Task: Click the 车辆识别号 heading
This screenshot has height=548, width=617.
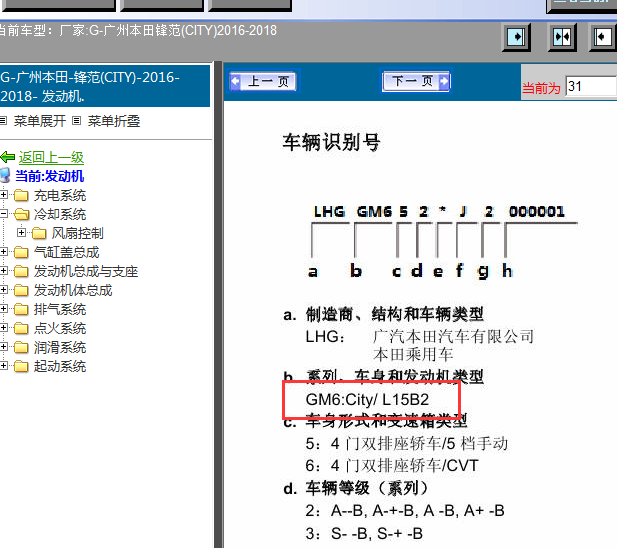Action: [331, 142]
